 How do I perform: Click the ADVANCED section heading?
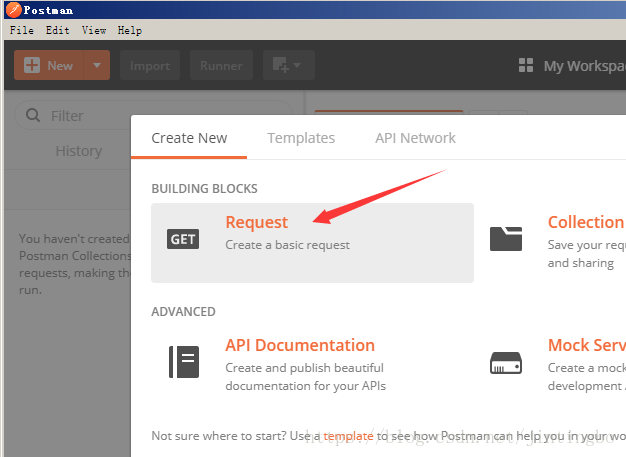point(183,311)
